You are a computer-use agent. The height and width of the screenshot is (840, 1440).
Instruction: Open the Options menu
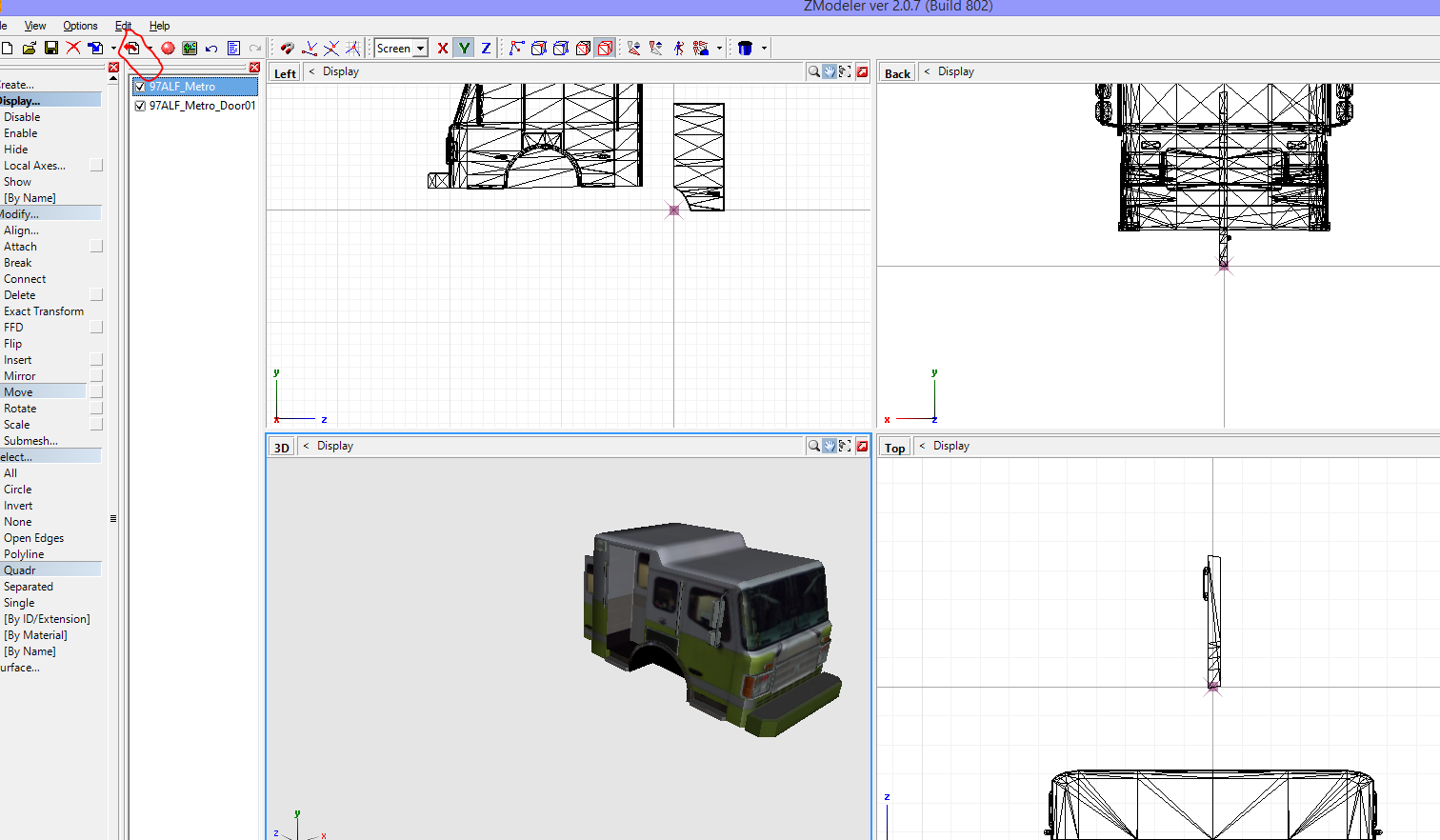pyautogui.click(x=80, y=26)
